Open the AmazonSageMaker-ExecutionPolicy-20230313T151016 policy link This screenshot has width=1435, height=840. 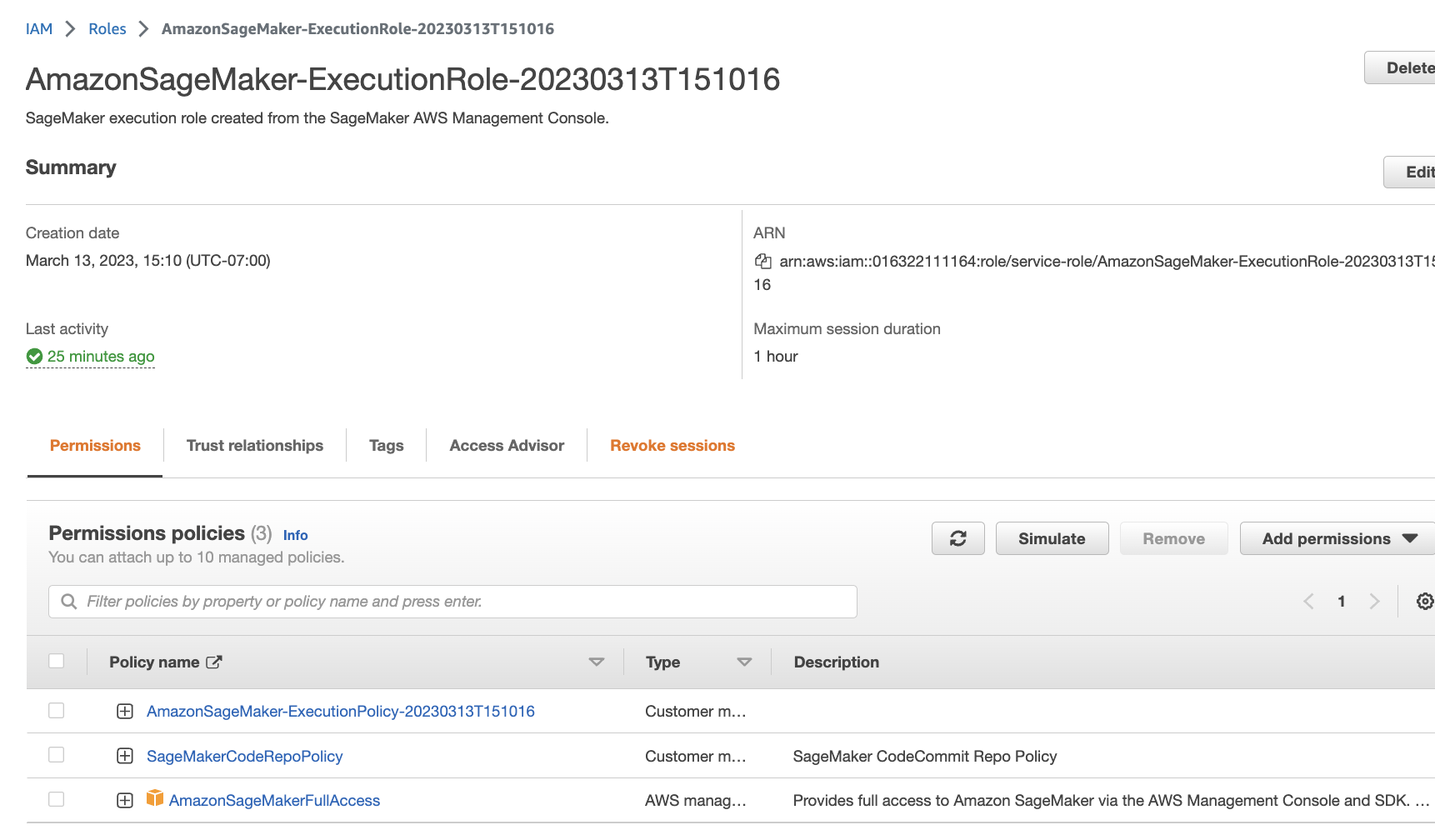pos(341,711)
